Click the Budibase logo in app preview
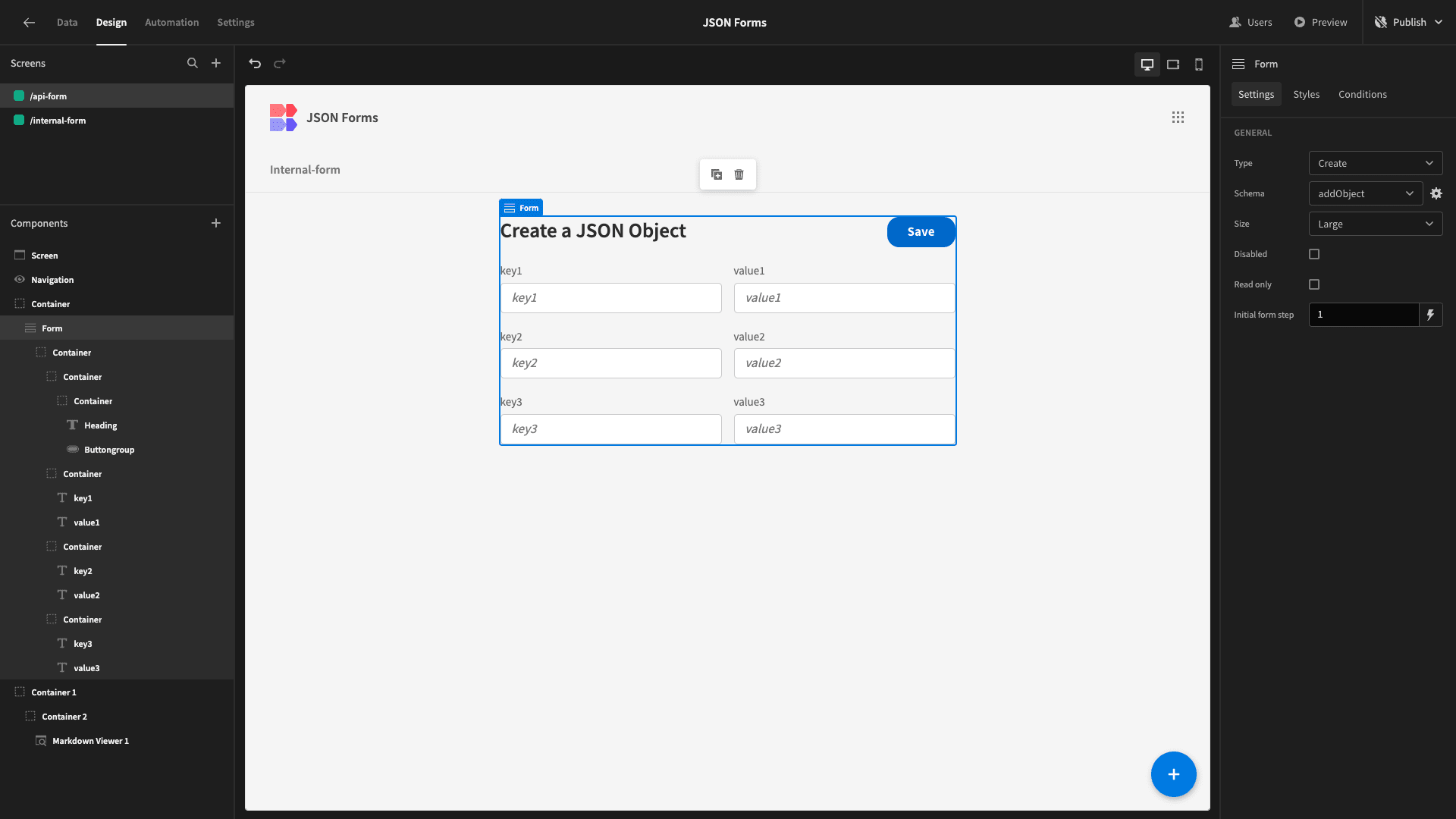Image resolution: width=1456 pixels, height=819 pixels. pos(283,118)
